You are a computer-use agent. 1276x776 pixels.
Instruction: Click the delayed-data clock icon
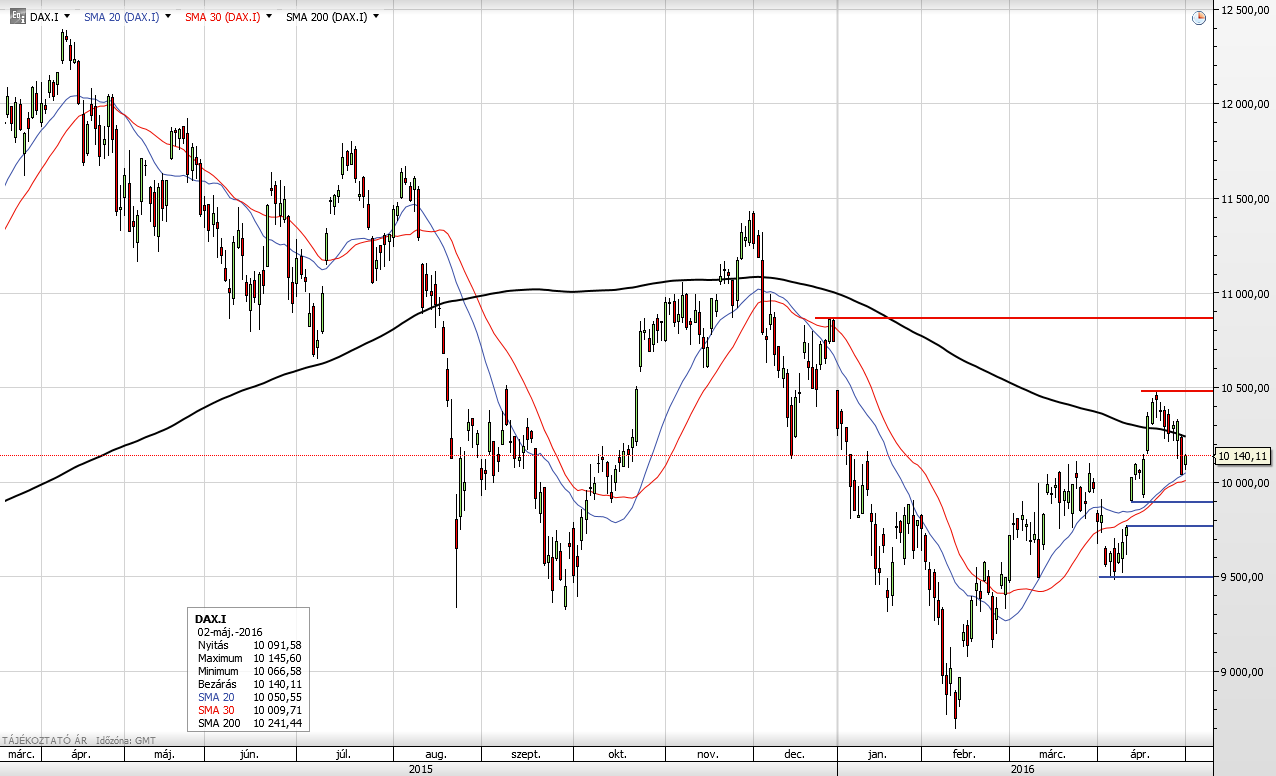pos(1199,18)
